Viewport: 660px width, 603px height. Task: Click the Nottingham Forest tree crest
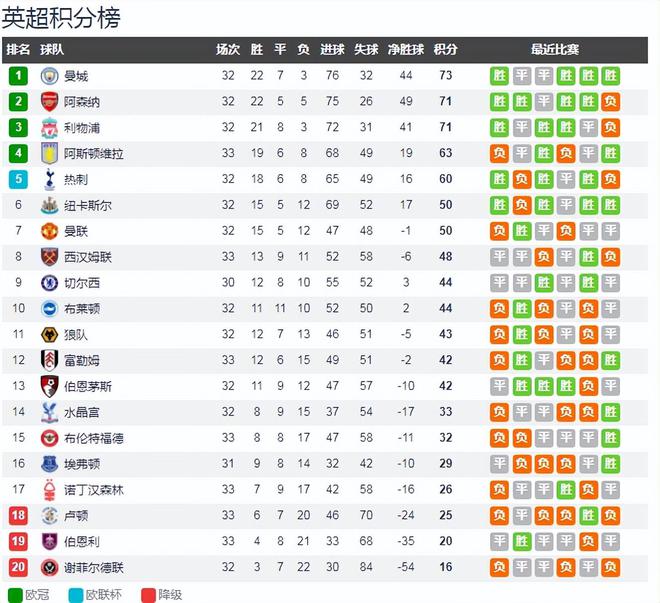[x=49, y=490]
